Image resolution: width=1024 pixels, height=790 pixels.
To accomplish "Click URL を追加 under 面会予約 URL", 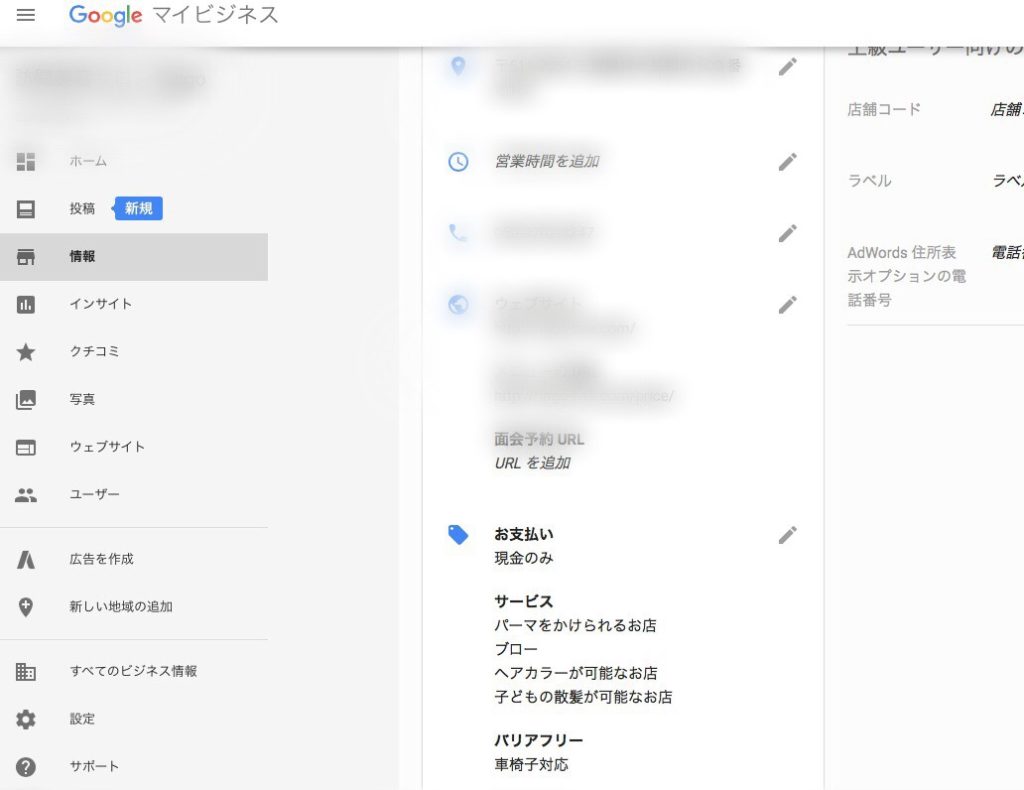I will [532, 463].
